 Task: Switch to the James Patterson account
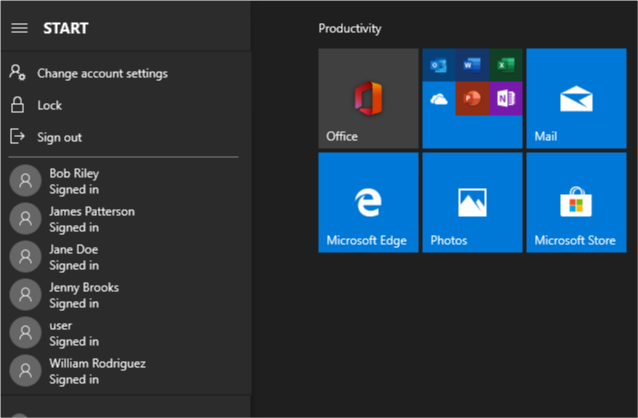126,219
